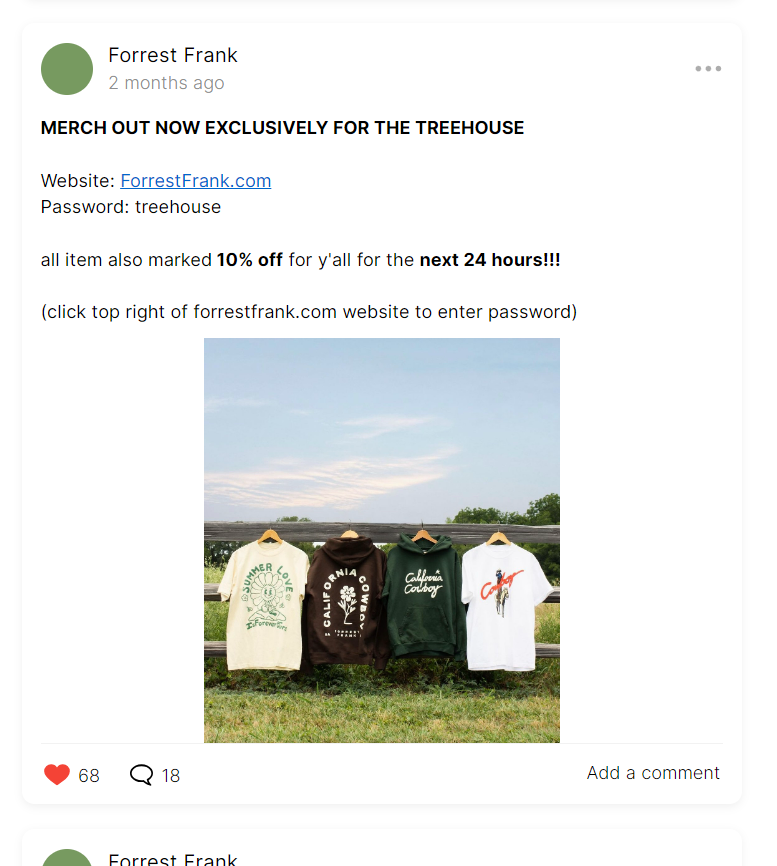Open the three-dot post options menu

(x=708, y=68)
